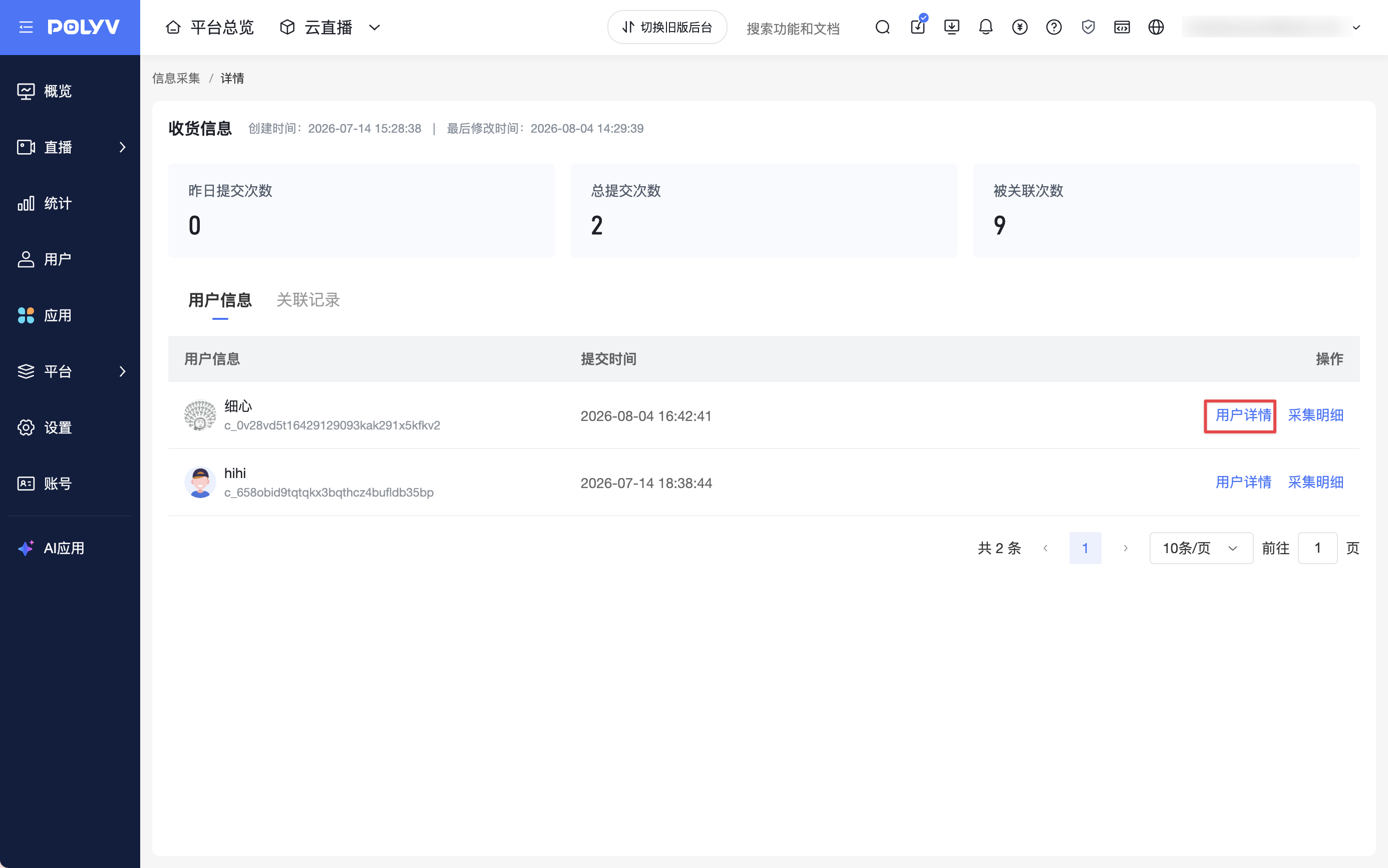Click the avatar of user hihi
The width and height of the screenshot is (1388, 868).
coord(200,482)
